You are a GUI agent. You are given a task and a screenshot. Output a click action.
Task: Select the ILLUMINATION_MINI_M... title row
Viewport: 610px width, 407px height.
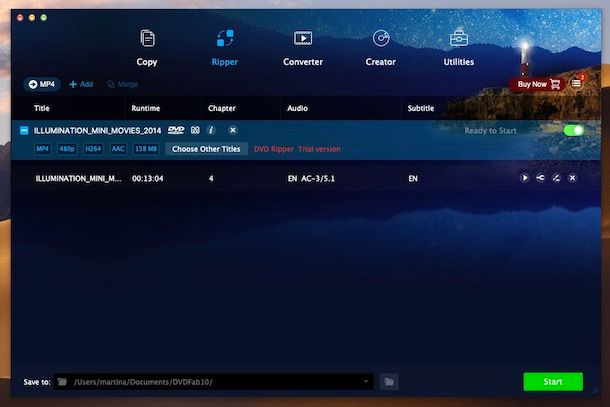click(x=306, y=179)
